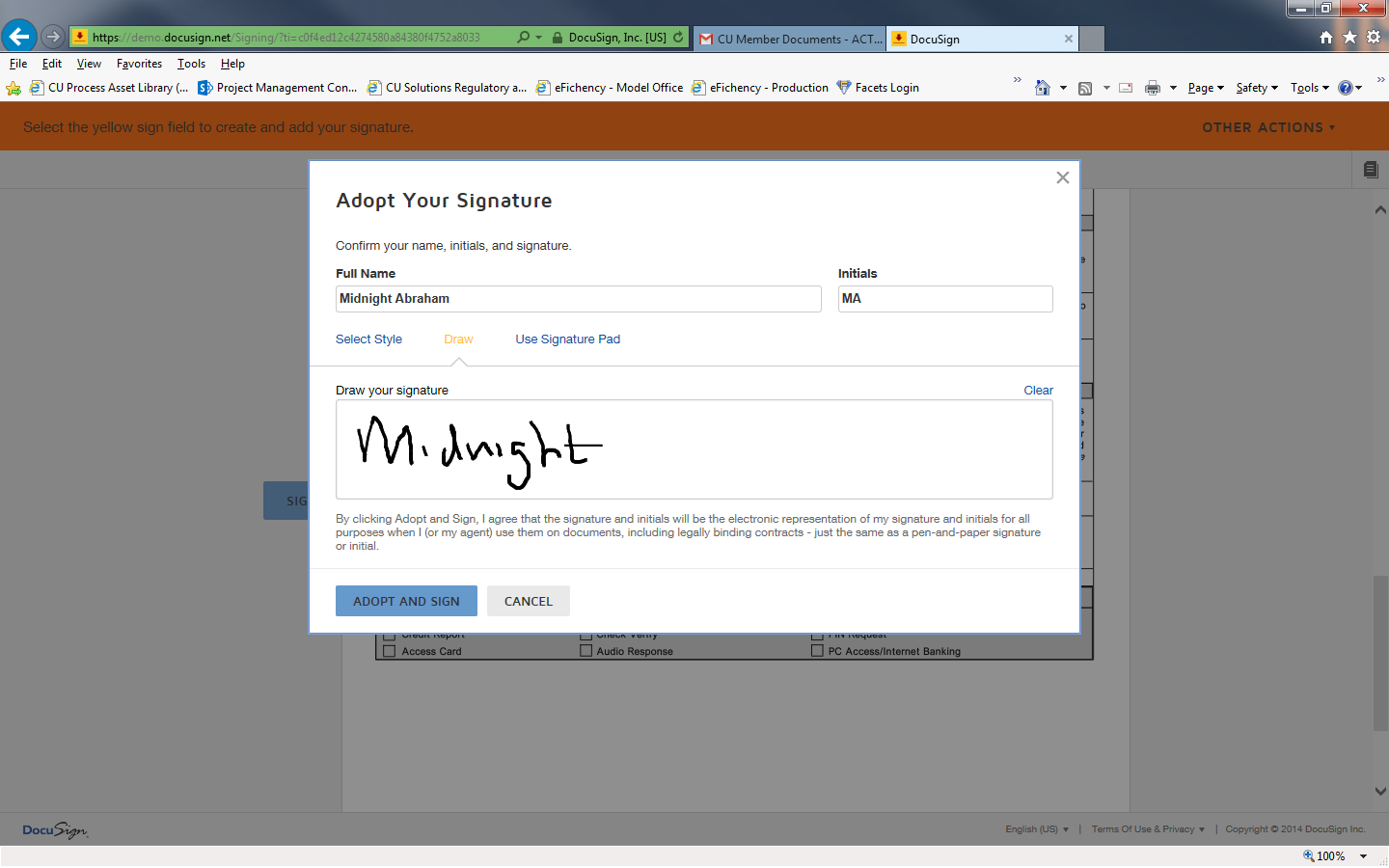The height and width of the screenshot is (868, 1389).
Task: Click the vertical scrollbar up arrow
Action: tap(1380, 209)
